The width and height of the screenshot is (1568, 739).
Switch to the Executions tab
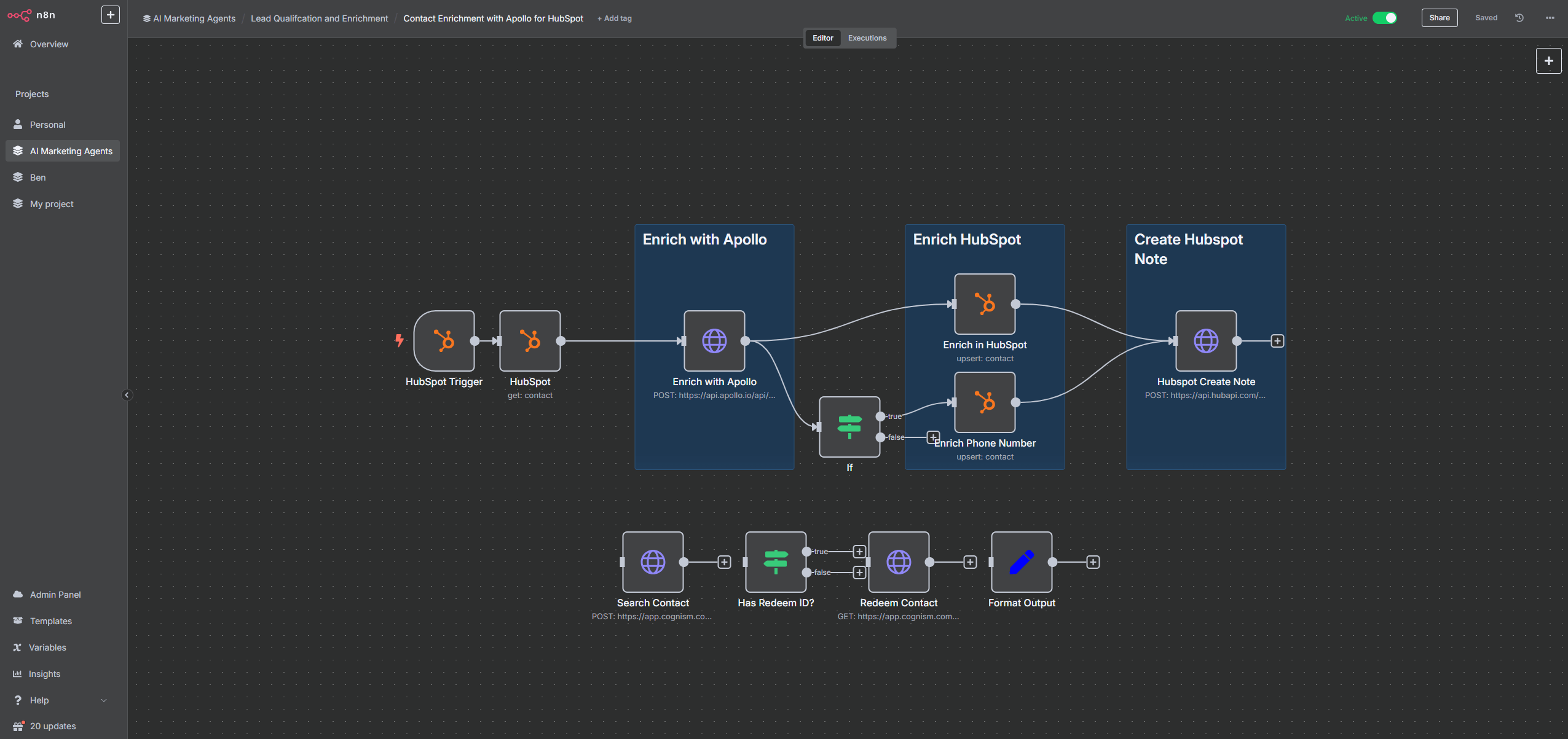(867, 38)
